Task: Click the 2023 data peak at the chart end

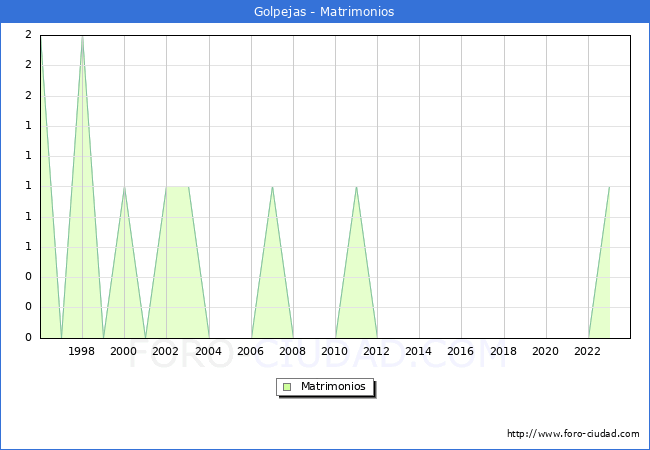Action: tap(609, 187)
